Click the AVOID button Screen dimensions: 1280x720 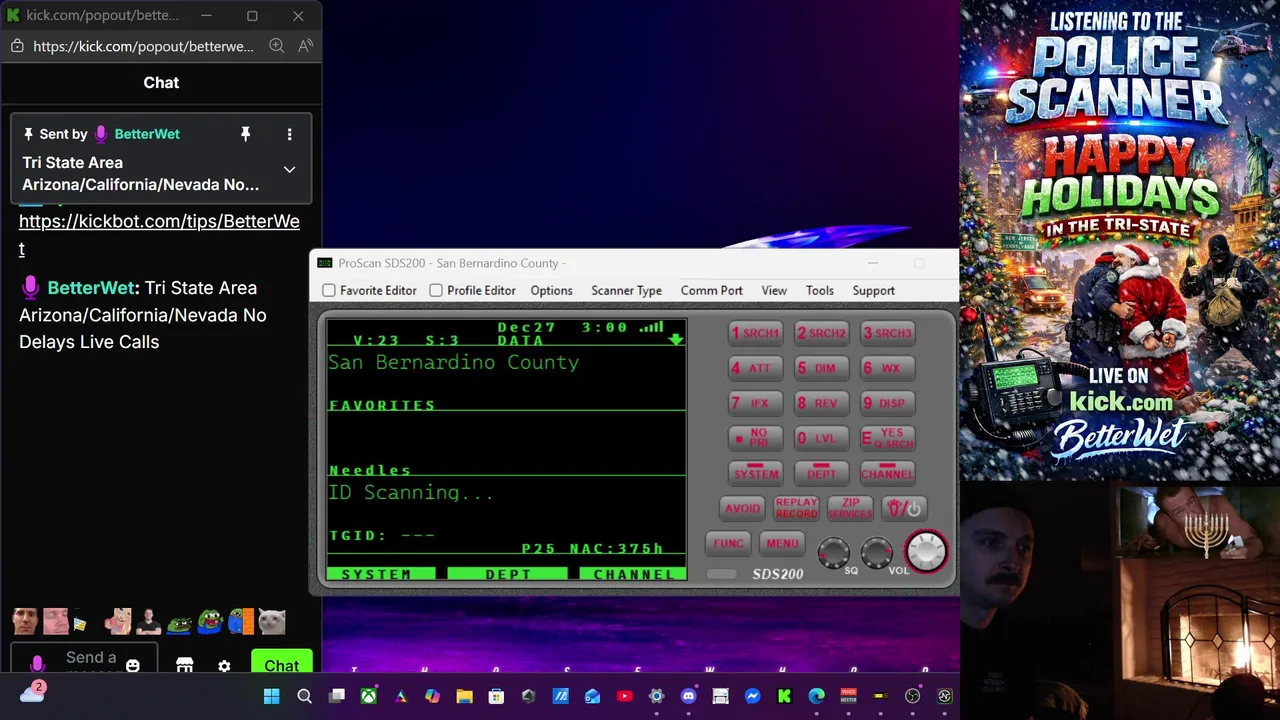(x=742, y=508)
